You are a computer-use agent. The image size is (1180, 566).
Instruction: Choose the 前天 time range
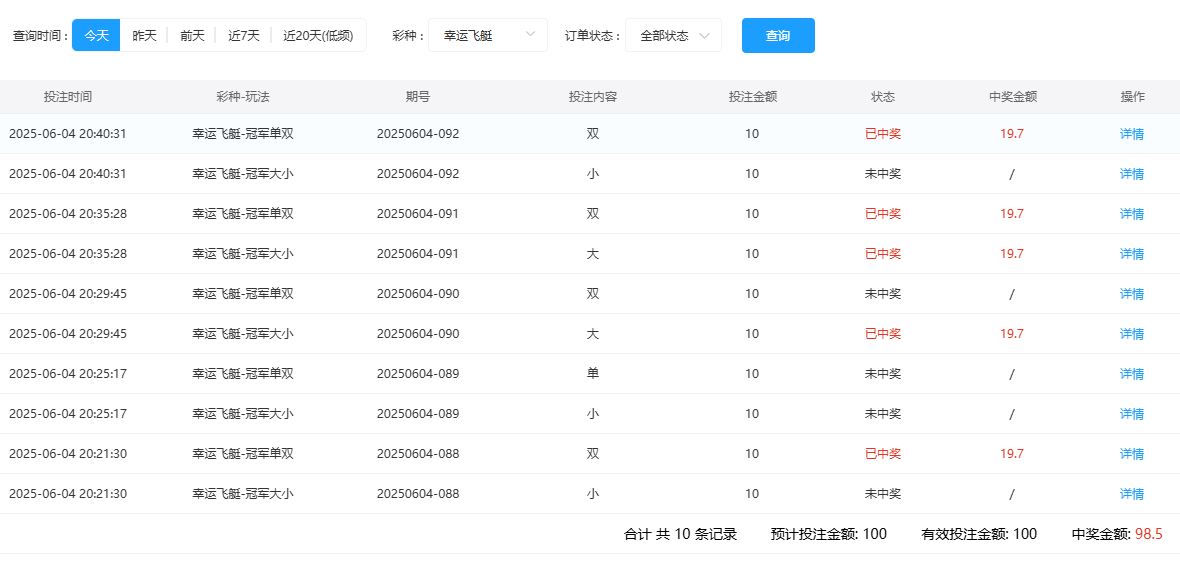tap(192, 35)
